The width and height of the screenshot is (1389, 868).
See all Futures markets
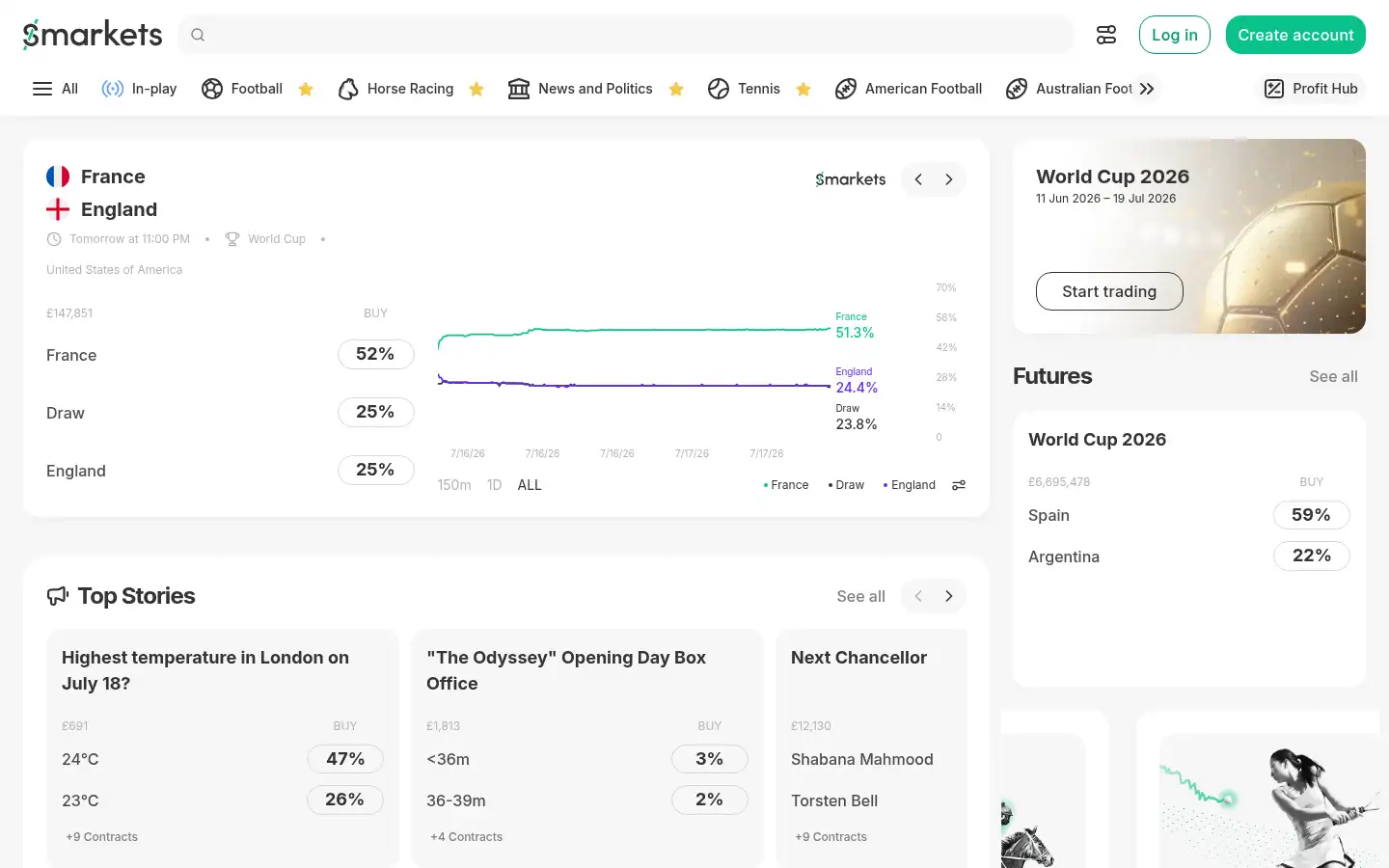click(1333, 376)
